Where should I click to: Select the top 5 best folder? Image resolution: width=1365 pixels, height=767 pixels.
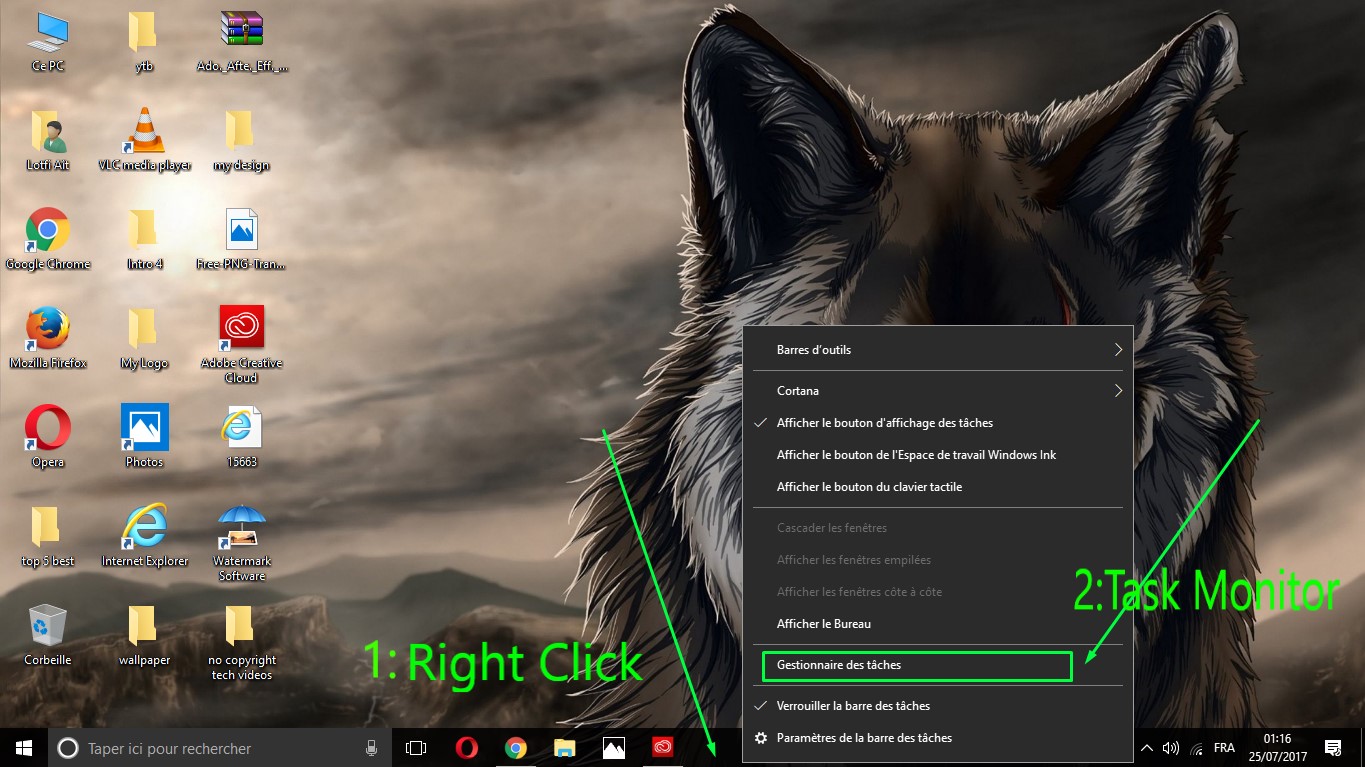pos(47,535)
